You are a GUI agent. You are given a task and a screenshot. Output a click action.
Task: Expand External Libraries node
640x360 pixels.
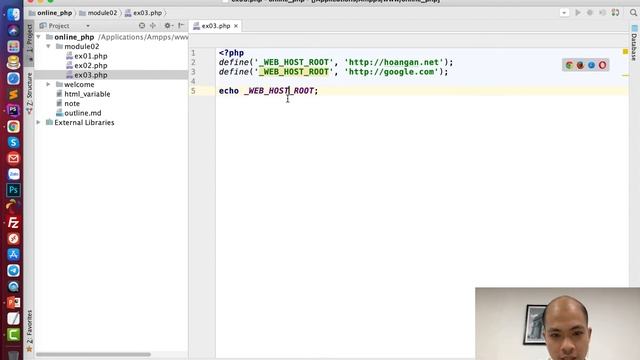39,122
